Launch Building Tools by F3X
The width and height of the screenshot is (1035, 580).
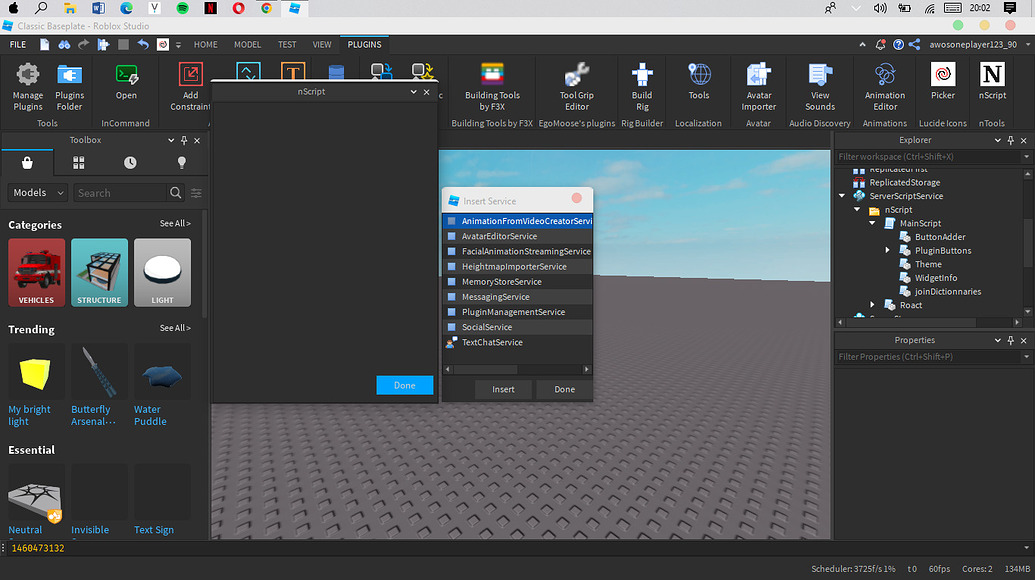point(492,87)
